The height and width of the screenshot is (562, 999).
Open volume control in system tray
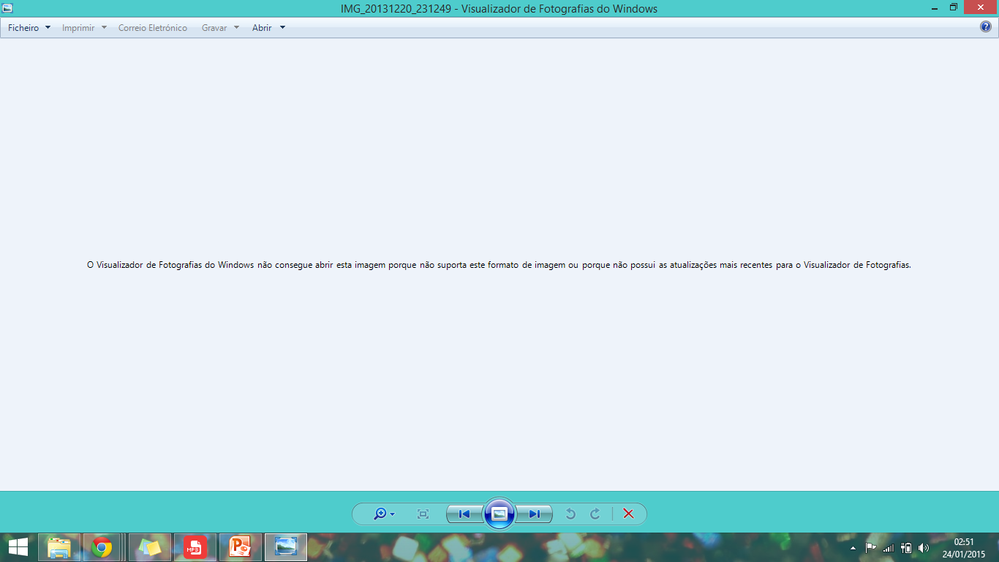pyautogui.click(x=923, y=548)
